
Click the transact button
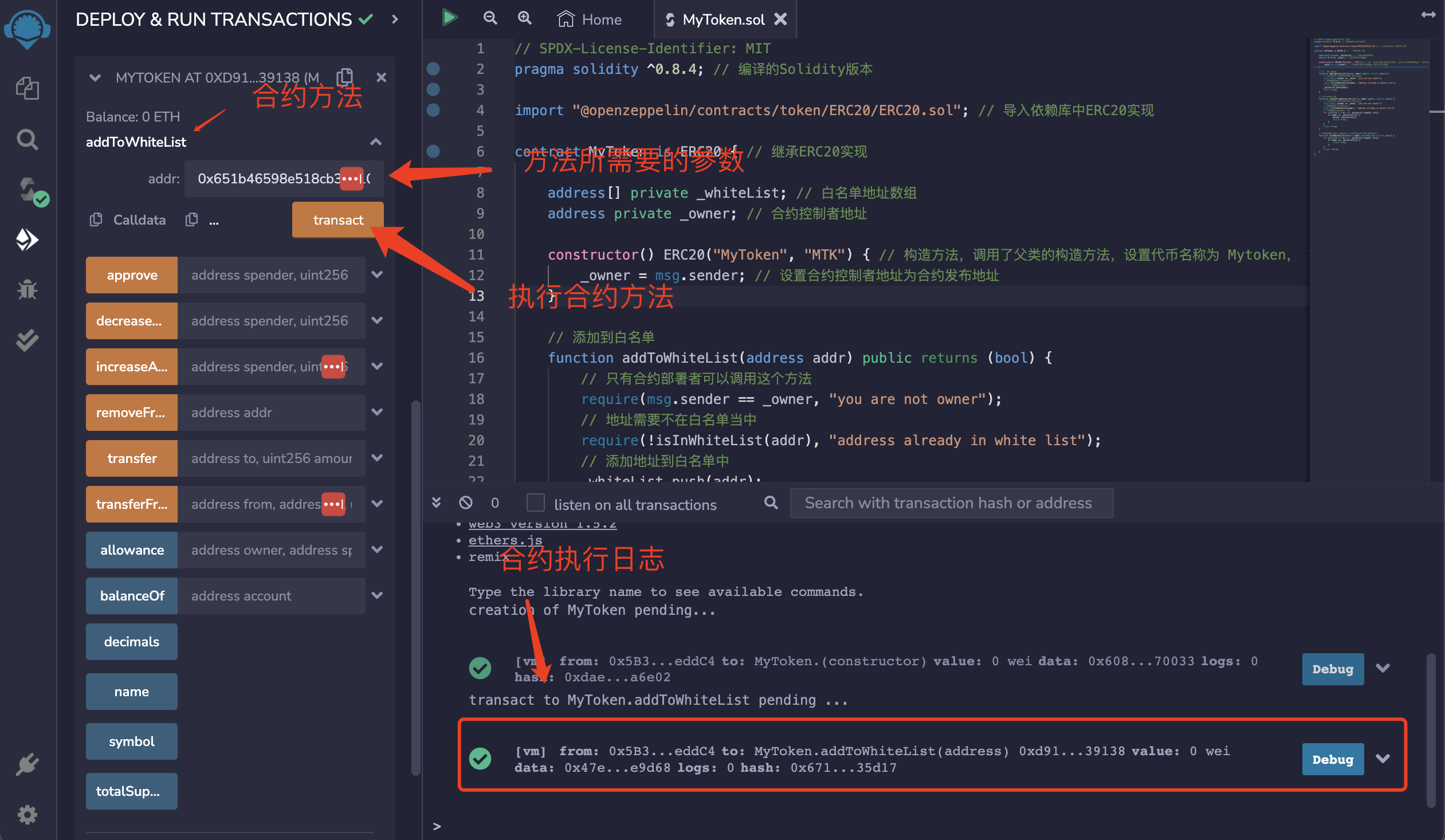pyautogui.click(x=337, y=219)
